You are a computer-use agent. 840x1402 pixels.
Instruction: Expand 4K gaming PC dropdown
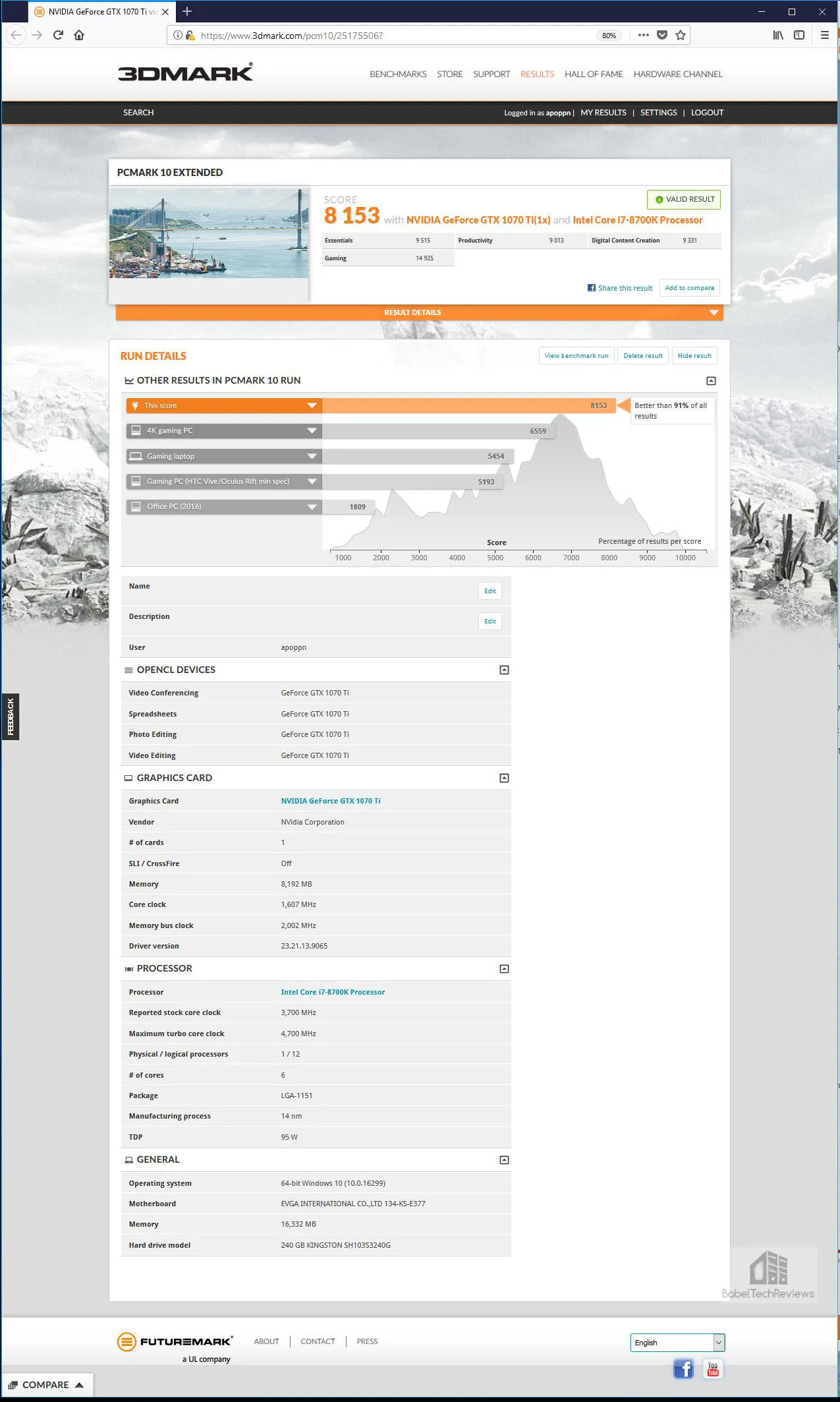point(312,431)
